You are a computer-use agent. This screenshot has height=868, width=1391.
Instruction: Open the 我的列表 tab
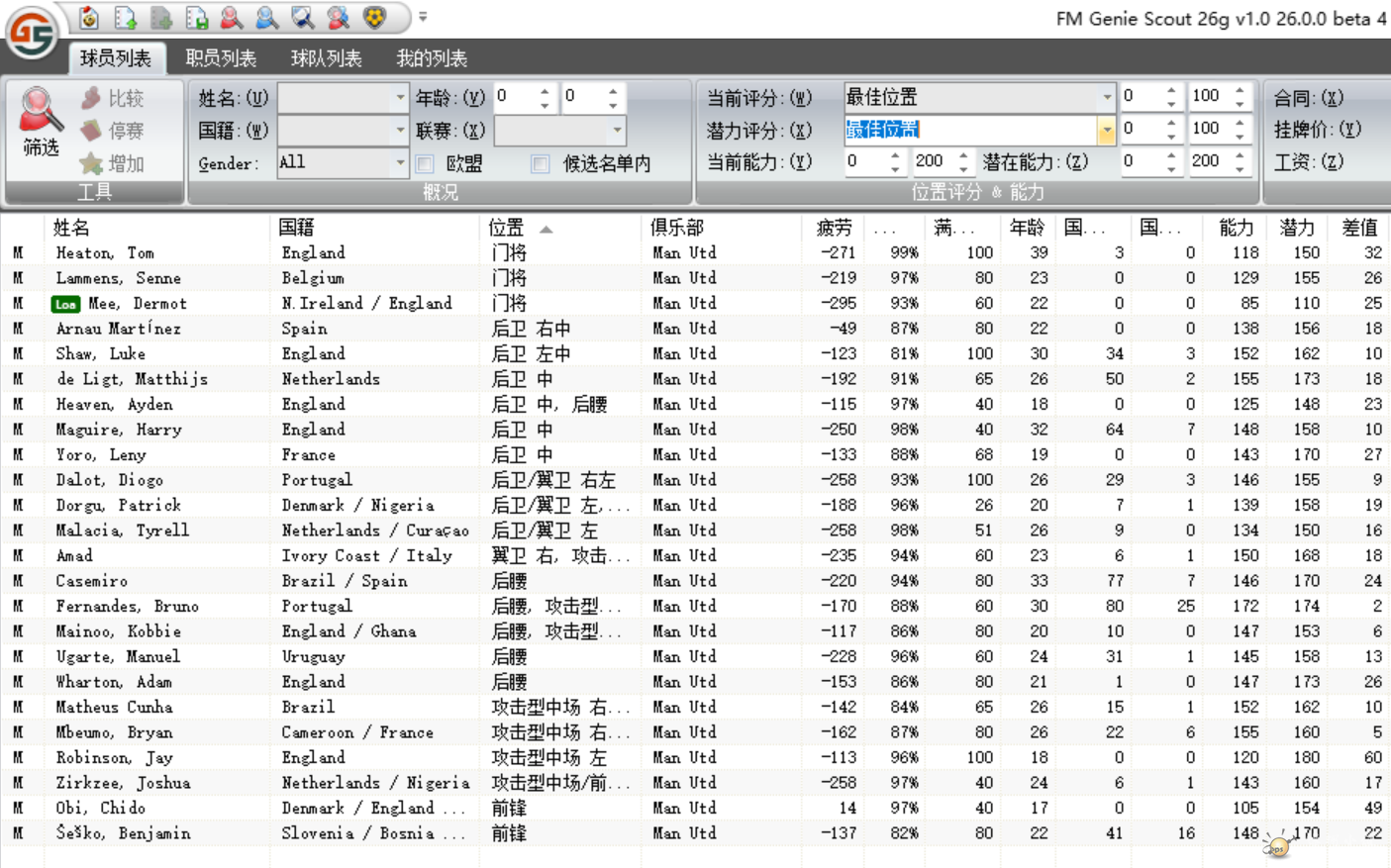point(432,58)
